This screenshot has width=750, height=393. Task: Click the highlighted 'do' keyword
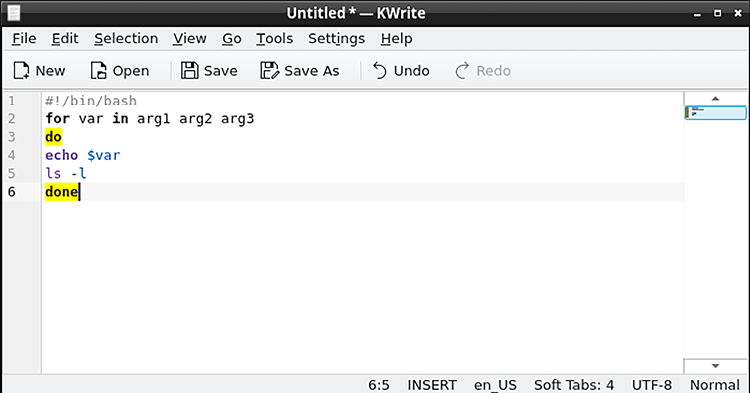[x=53, y=137]
